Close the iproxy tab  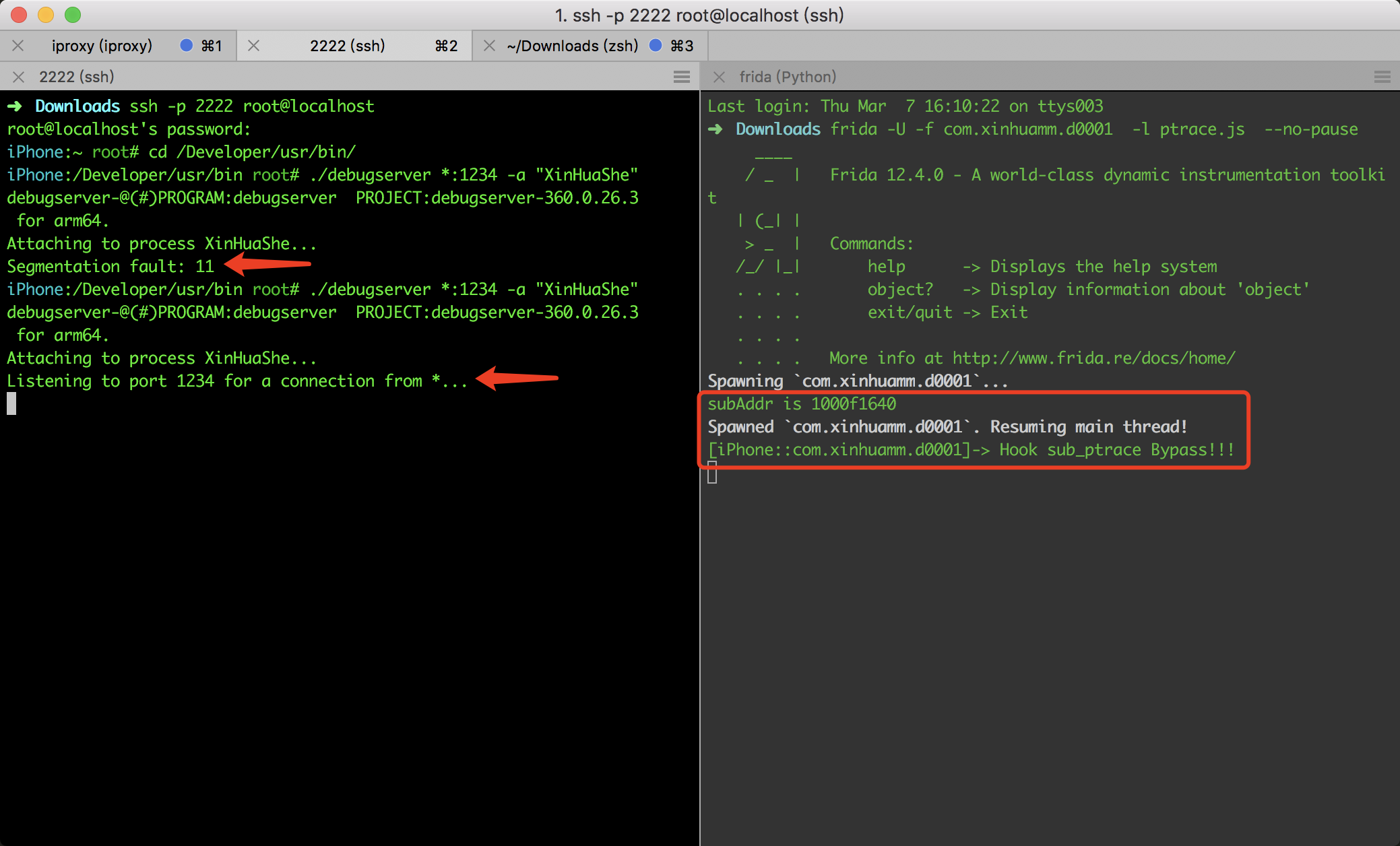pyautogui.click(x=18, y=46)
